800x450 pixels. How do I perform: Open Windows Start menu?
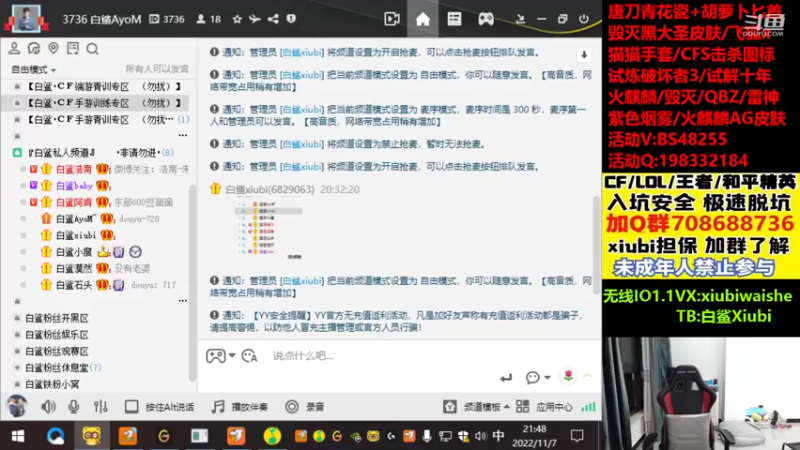point(18,436)
